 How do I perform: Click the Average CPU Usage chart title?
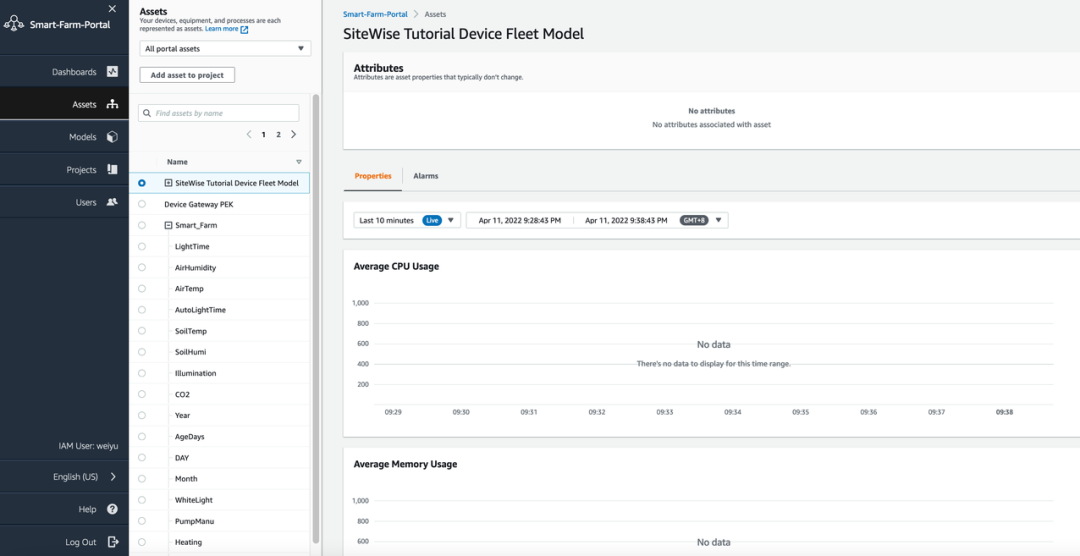point(396,267)
